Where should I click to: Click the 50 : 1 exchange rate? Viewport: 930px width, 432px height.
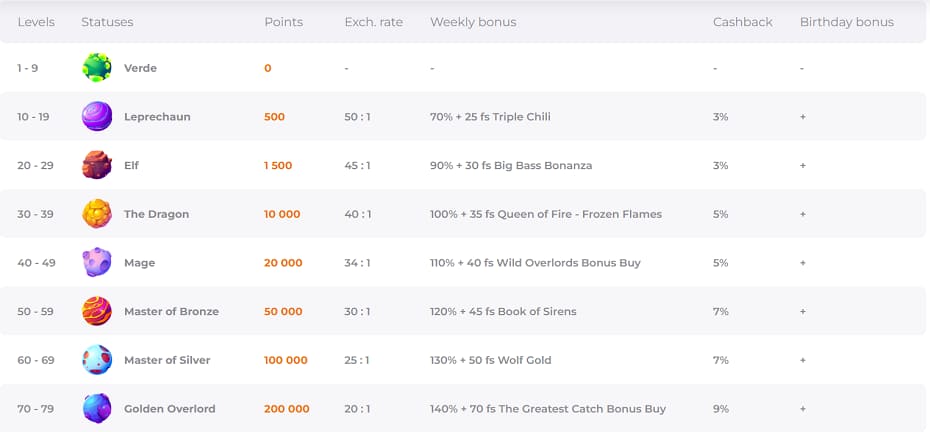pos(357,117)
